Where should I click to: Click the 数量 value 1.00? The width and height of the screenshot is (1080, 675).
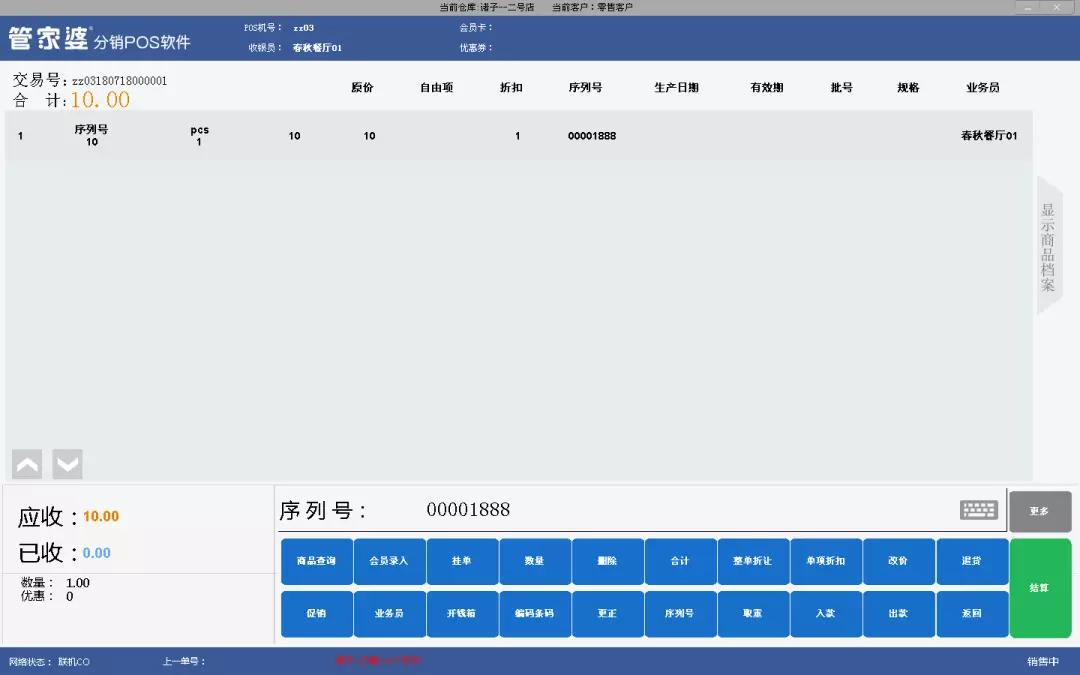click(x=78, y=583)
